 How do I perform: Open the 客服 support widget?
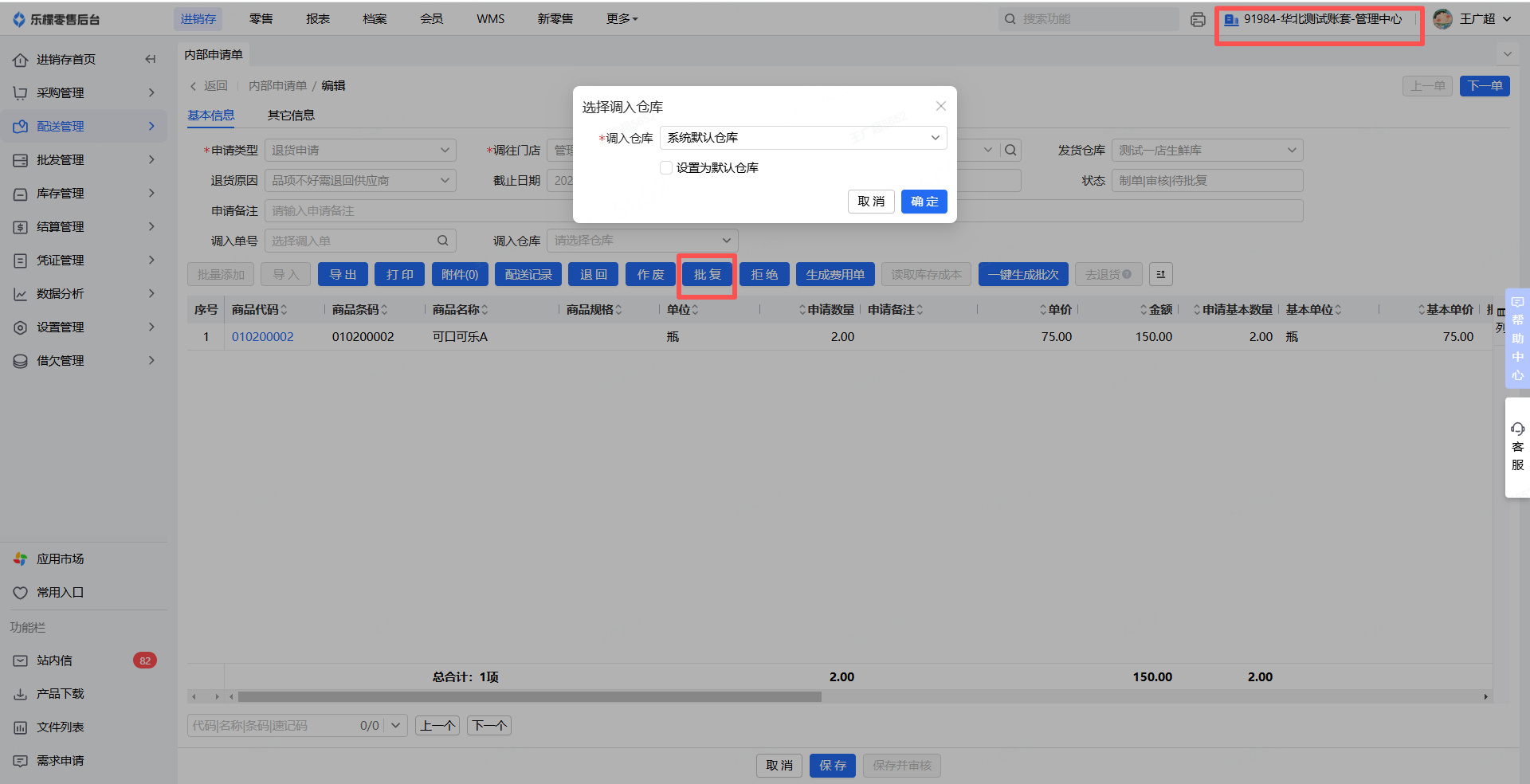[x=1517, y=448]
